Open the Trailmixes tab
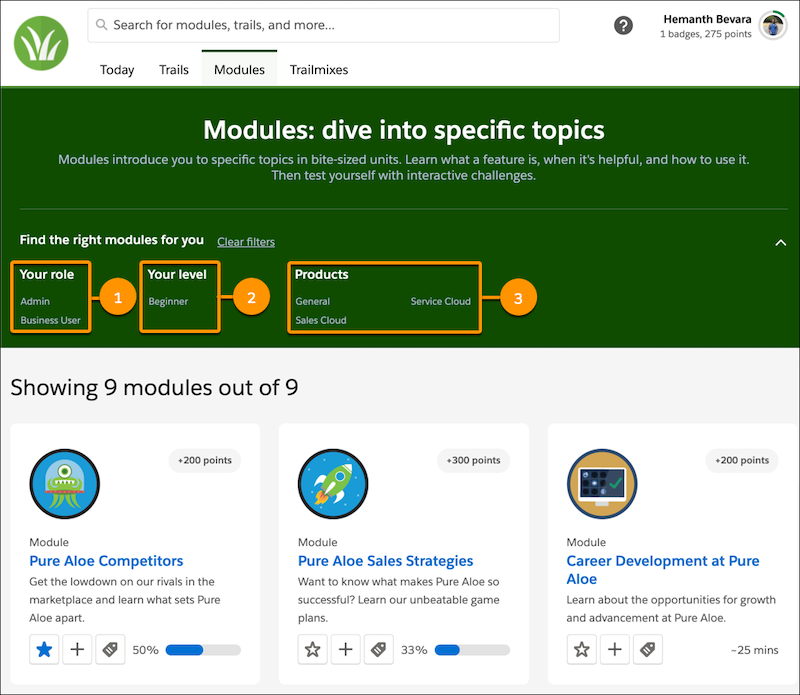The width and height of the screenshot is (800, 695). [319, 69]
